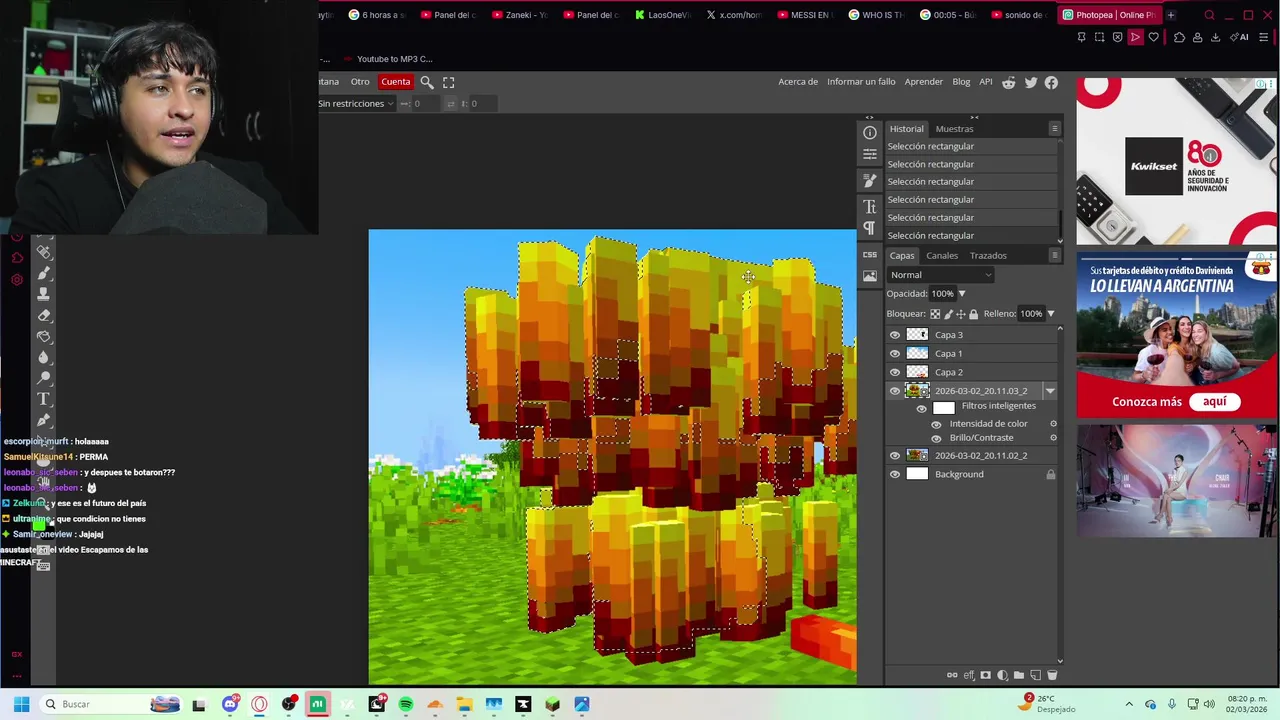Select the Blur drop tool
This screenshot has width=1280, height=720.
[44, 357]
